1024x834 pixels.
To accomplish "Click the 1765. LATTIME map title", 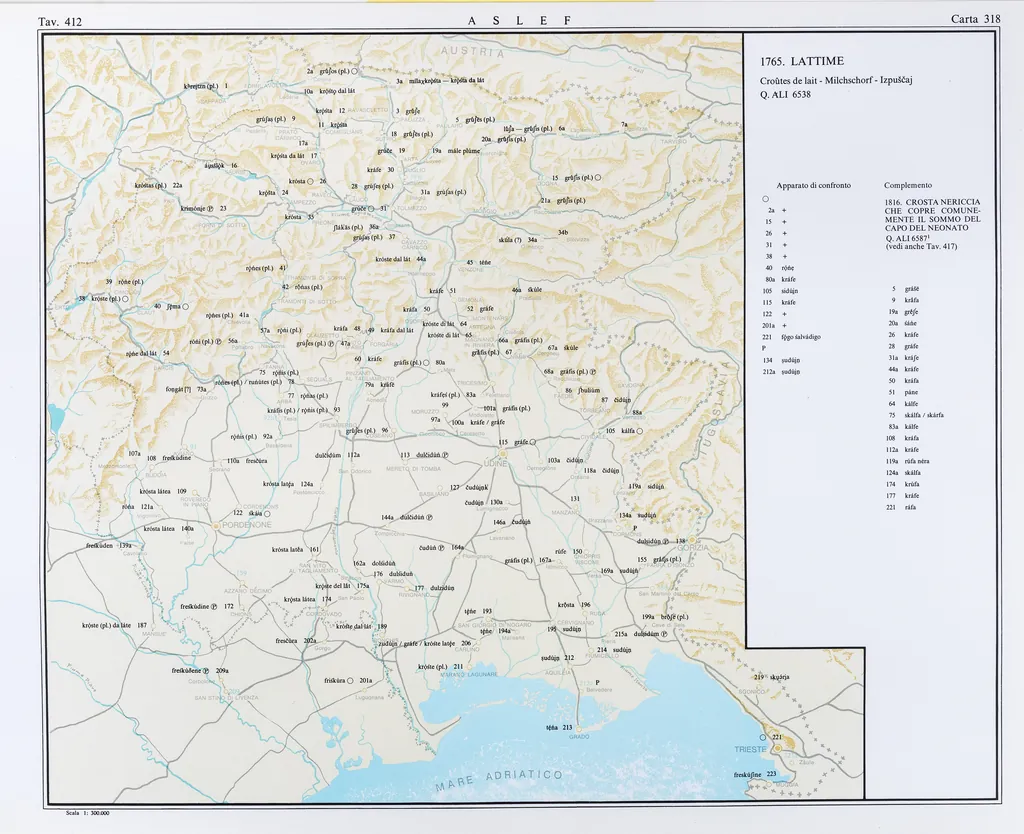I will tap(802, 62).
